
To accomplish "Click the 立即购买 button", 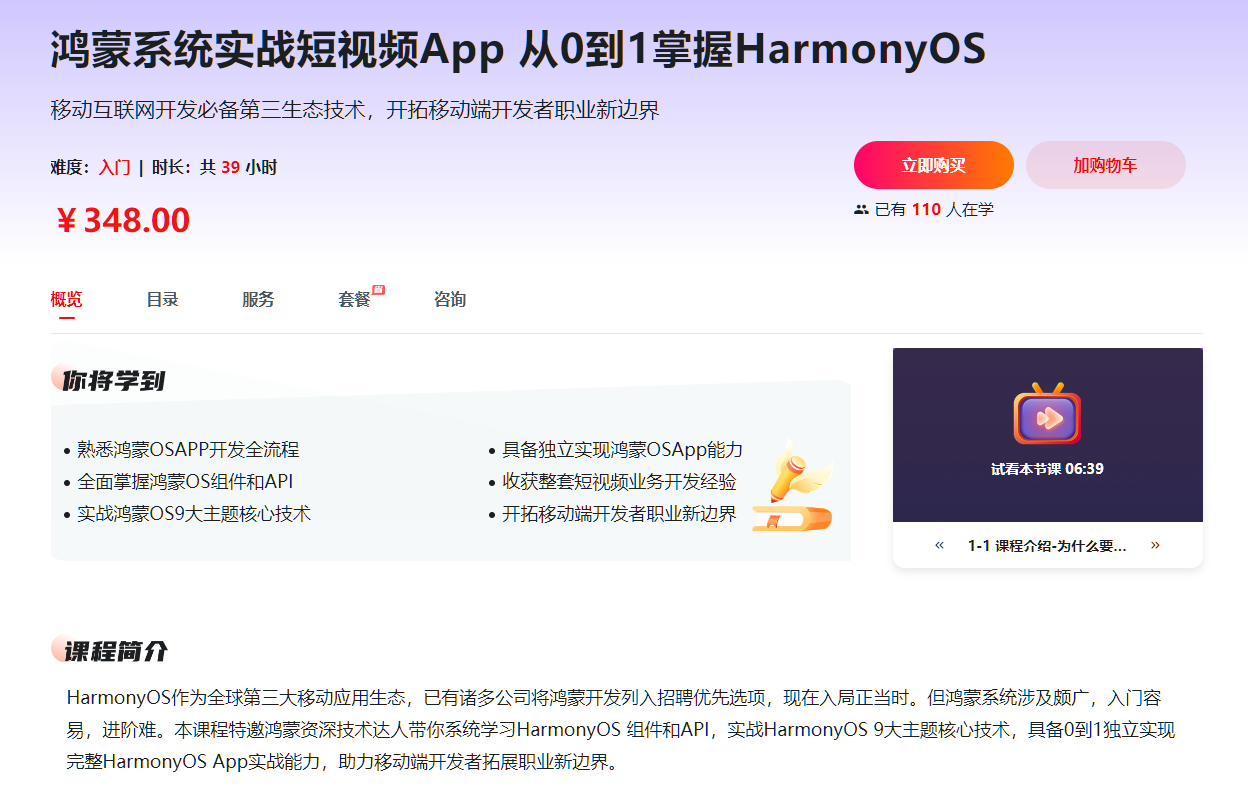I will [x=934, y=165].
